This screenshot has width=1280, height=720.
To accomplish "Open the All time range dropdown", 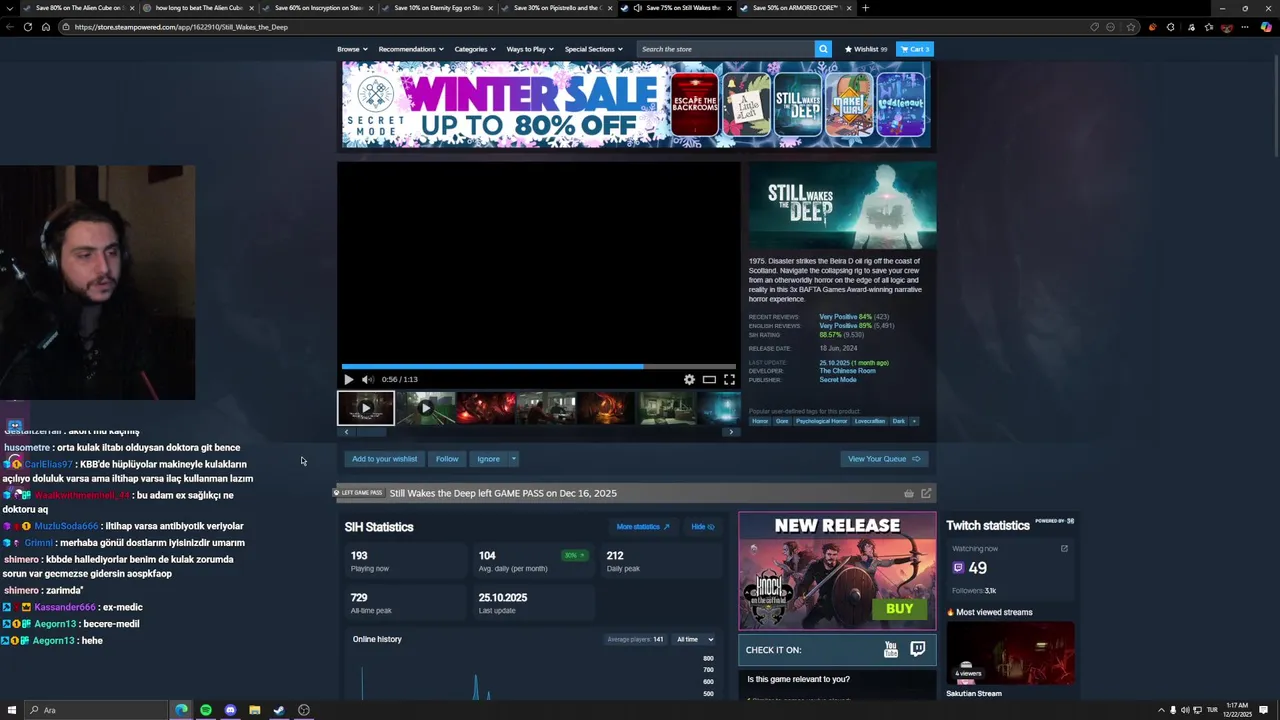I will [694, 639].
